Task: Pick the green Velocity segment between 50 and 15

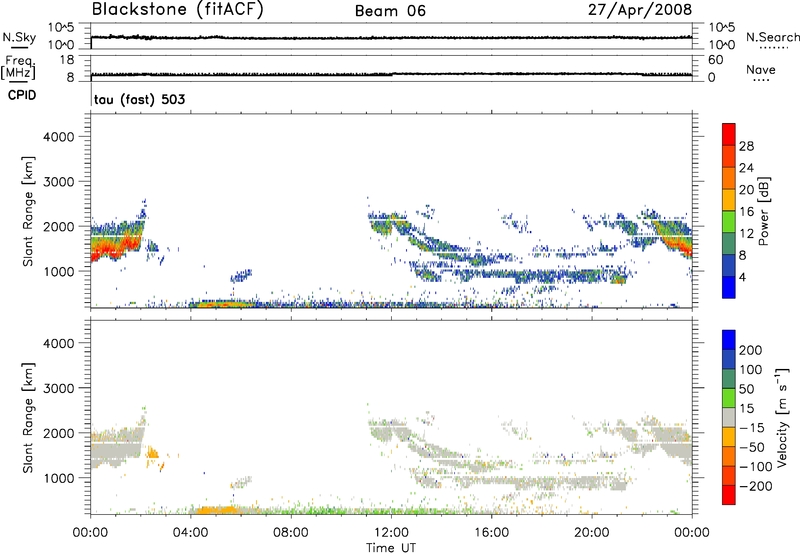Action: coord(729,398)
